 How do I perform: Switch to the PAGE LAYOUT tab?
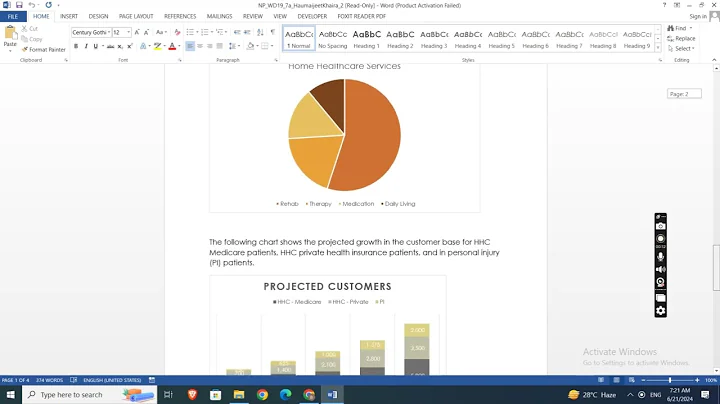coord(136,17)
